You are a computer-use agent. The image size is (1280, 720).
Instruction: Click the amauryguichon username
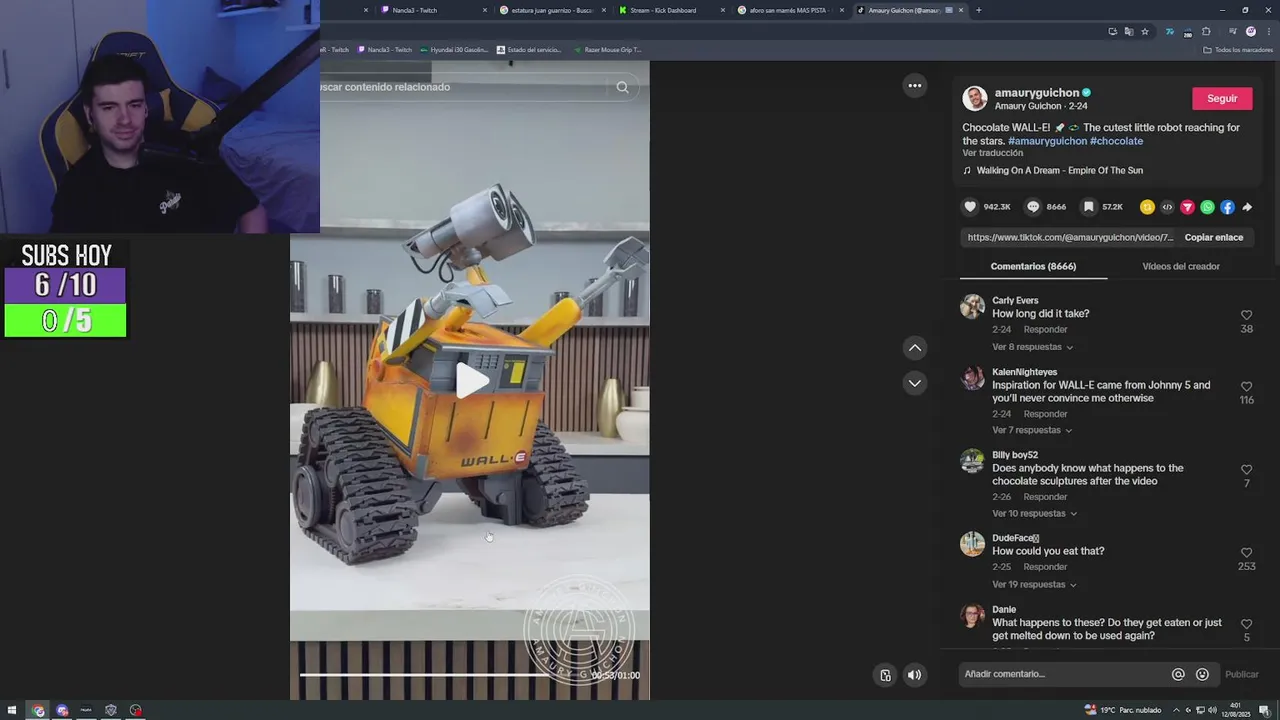(1036, 93)
